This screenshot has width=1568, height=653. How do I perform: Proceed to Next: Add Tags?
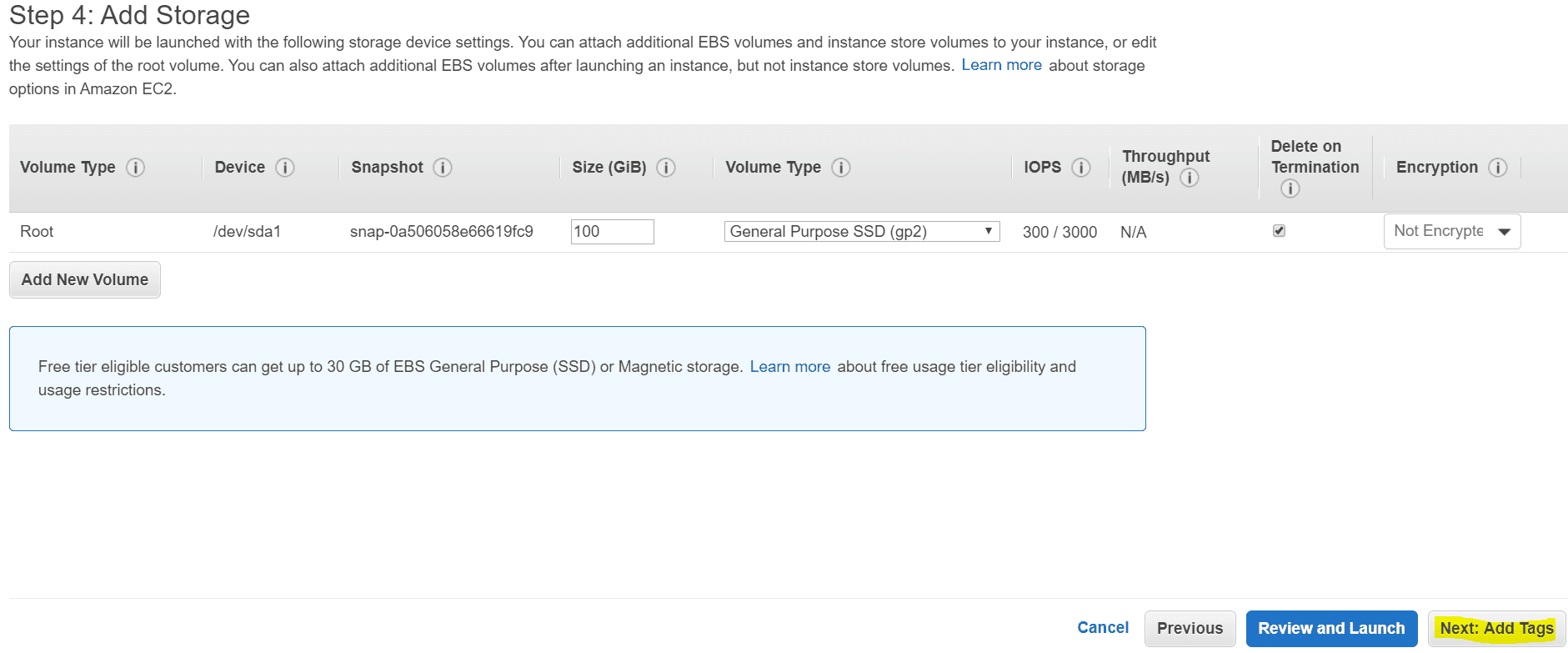(x=1496, y=629)
